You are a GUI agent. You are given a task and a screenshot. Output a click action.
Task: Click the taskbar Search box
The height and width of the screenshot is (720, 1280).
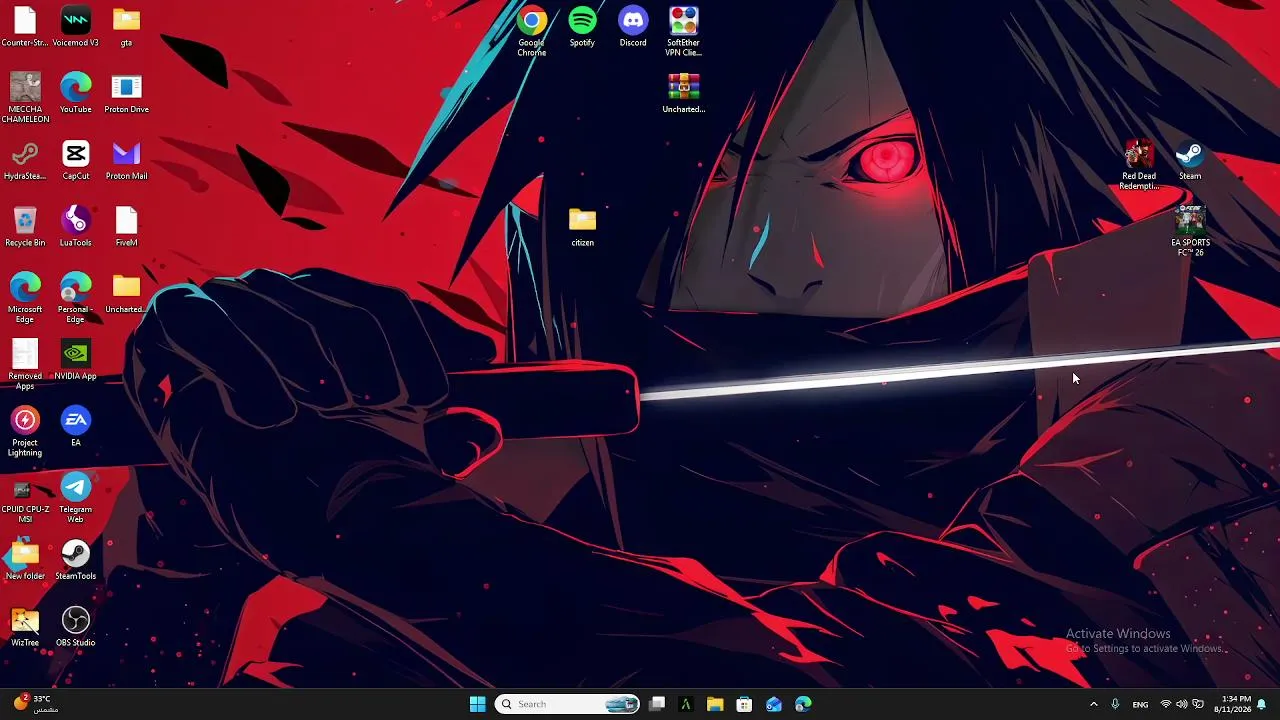[567, 704]
